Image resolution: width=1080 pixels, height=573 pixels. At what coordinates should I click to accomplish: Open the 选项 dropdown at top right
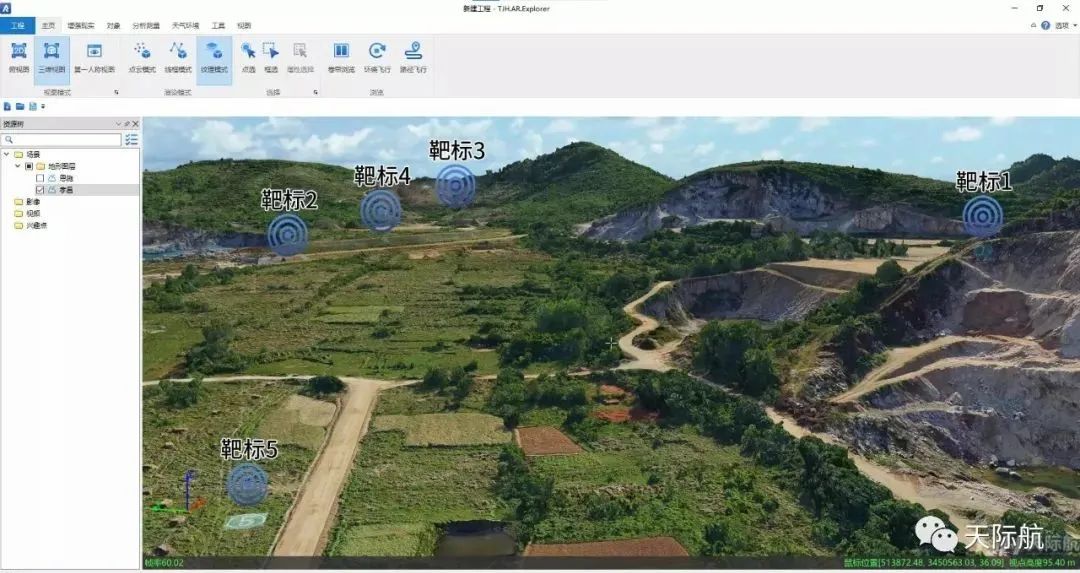1062,25
